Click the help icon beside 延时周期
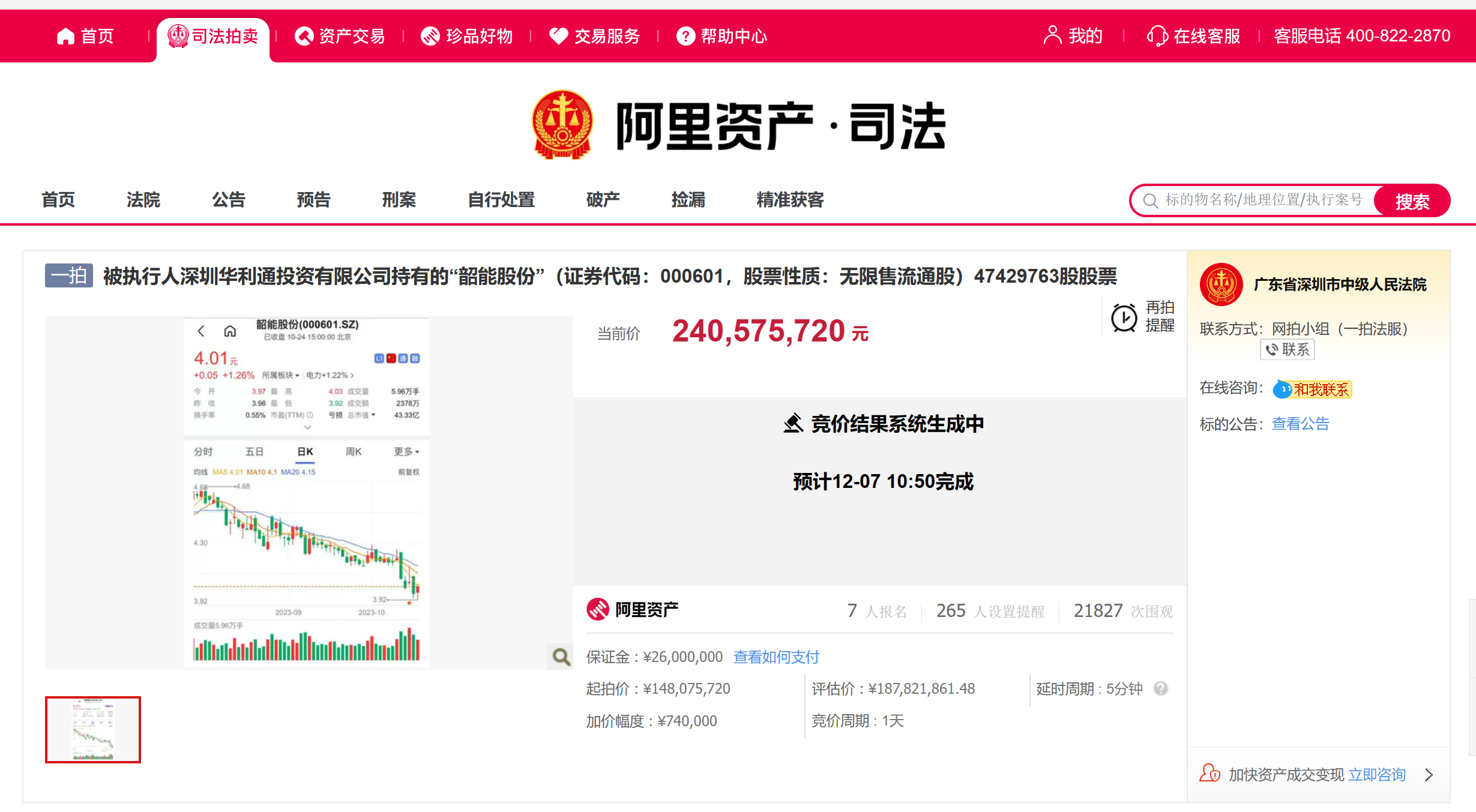The image size is (1476, 812). point(1161,688)
